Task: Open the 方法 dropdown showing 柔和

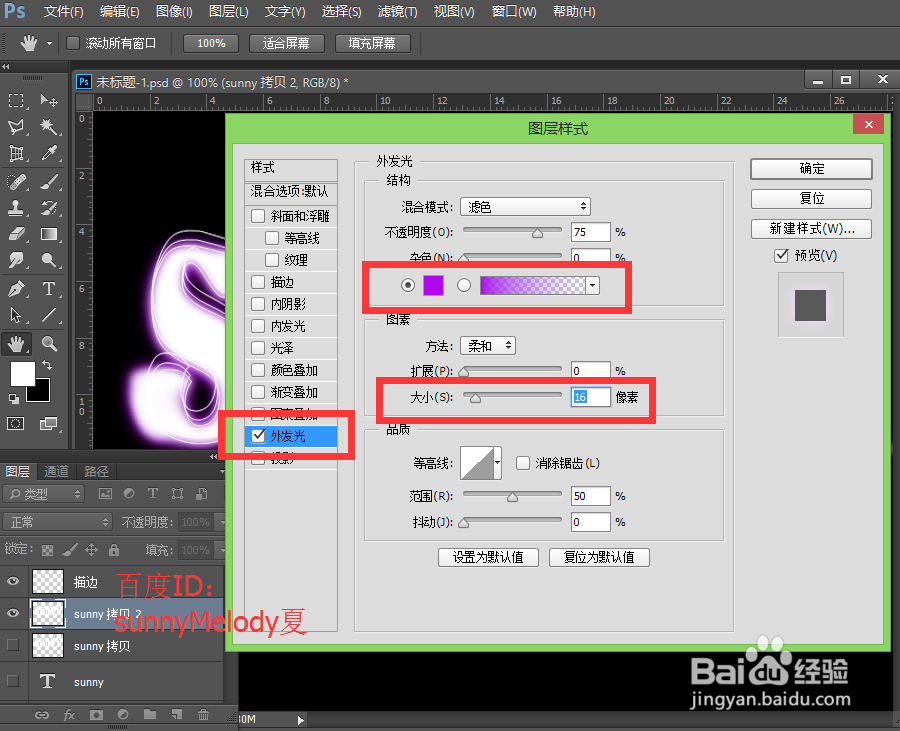Action: coord(487,345)
